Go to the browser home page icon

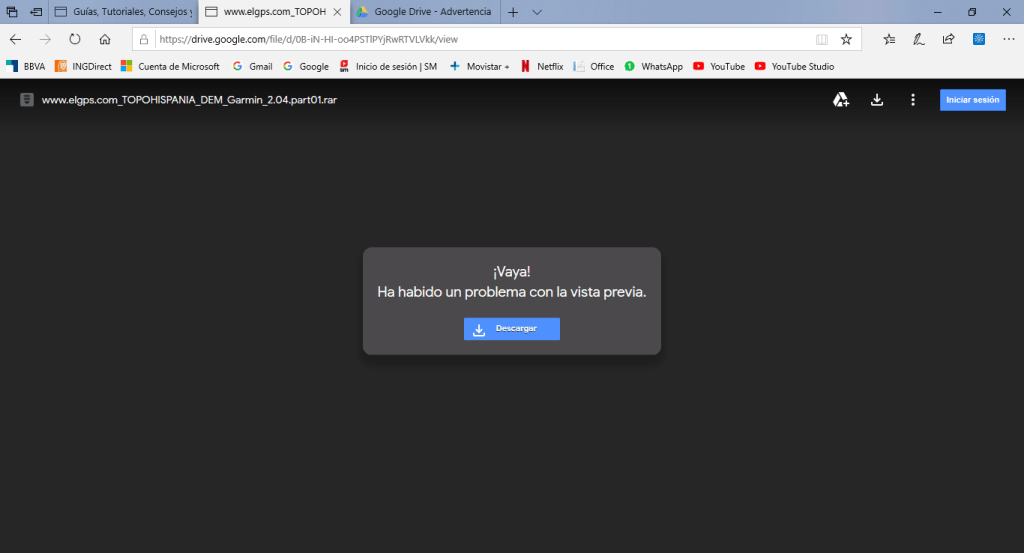tap(105, 39)
